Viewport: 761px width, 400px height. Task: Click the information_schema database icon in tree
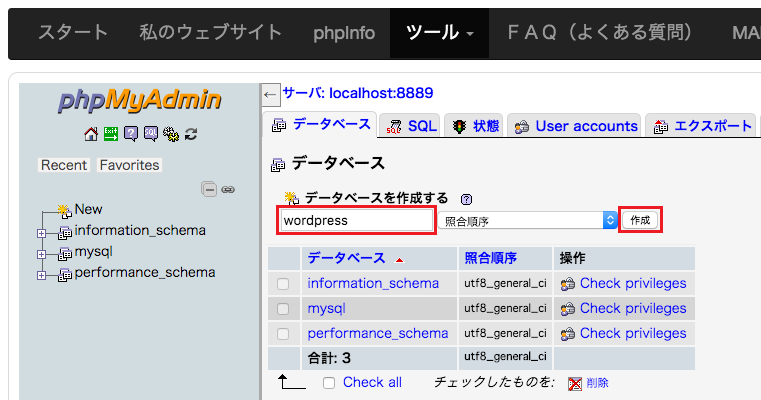pos(65,233)
